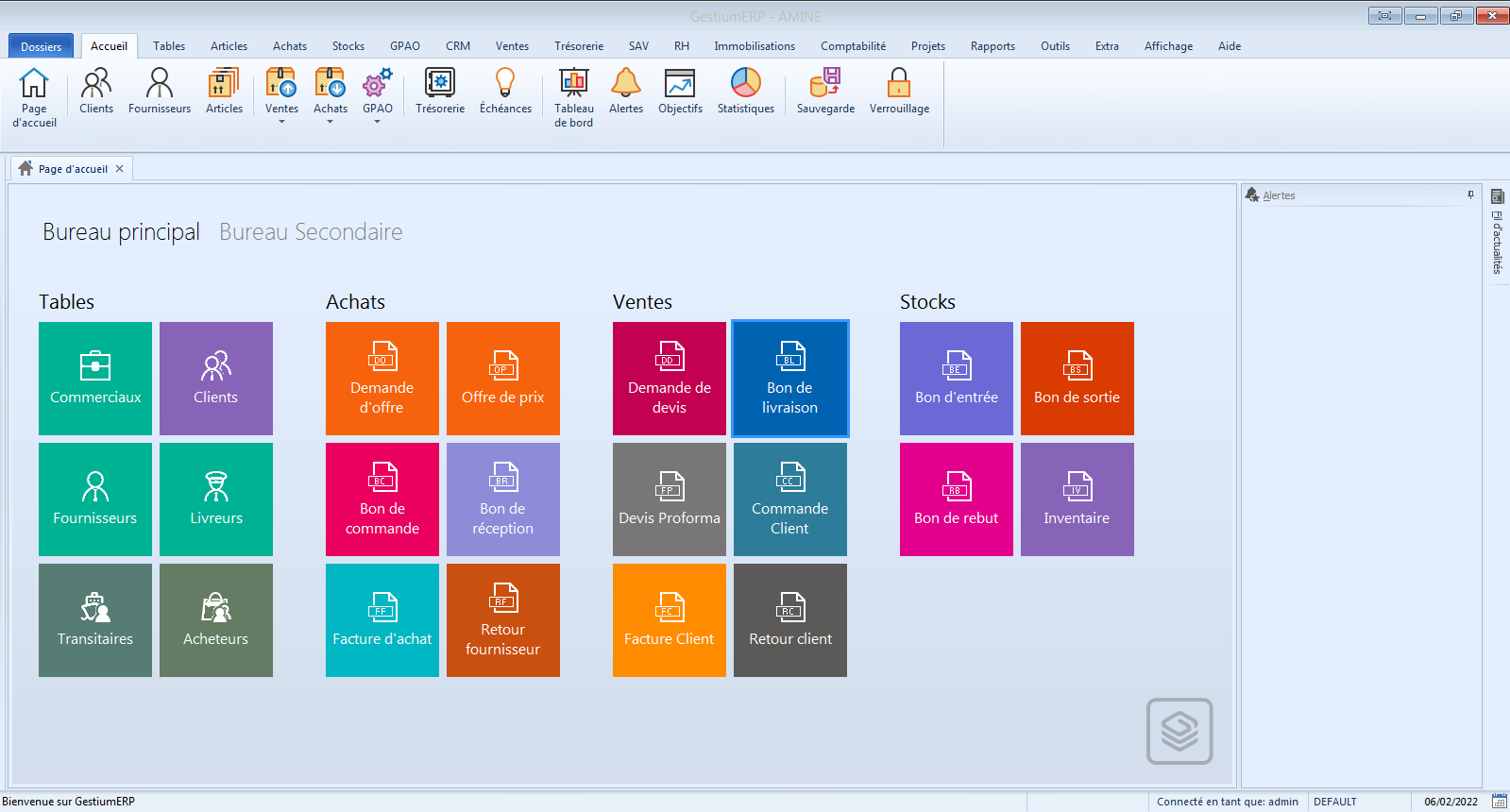
Task: Open Page d'accueil ribbon icon
Action: pos(34,97)
